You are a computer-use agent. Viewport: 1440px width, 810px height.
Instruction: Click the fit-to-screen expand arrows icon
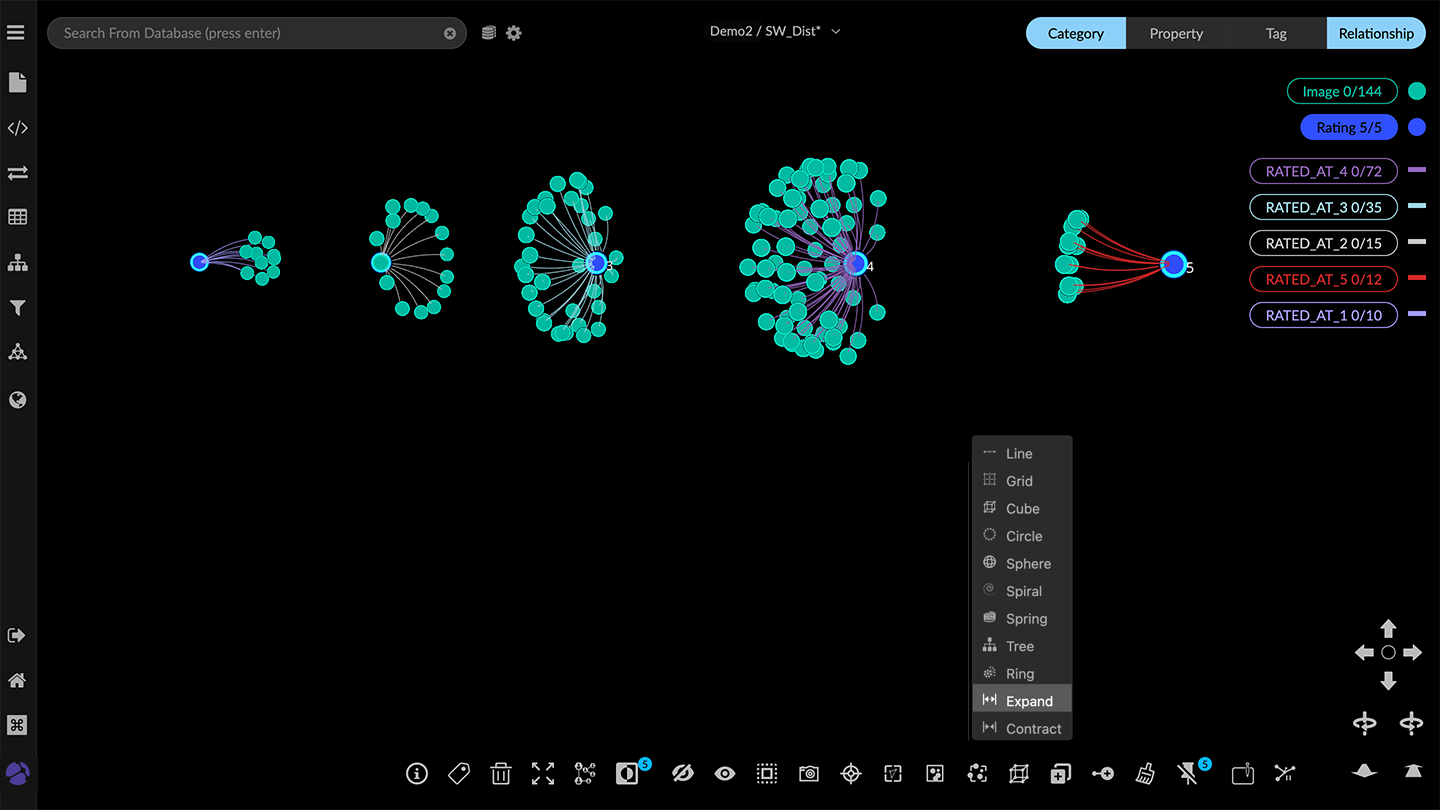tap(543, 773)
